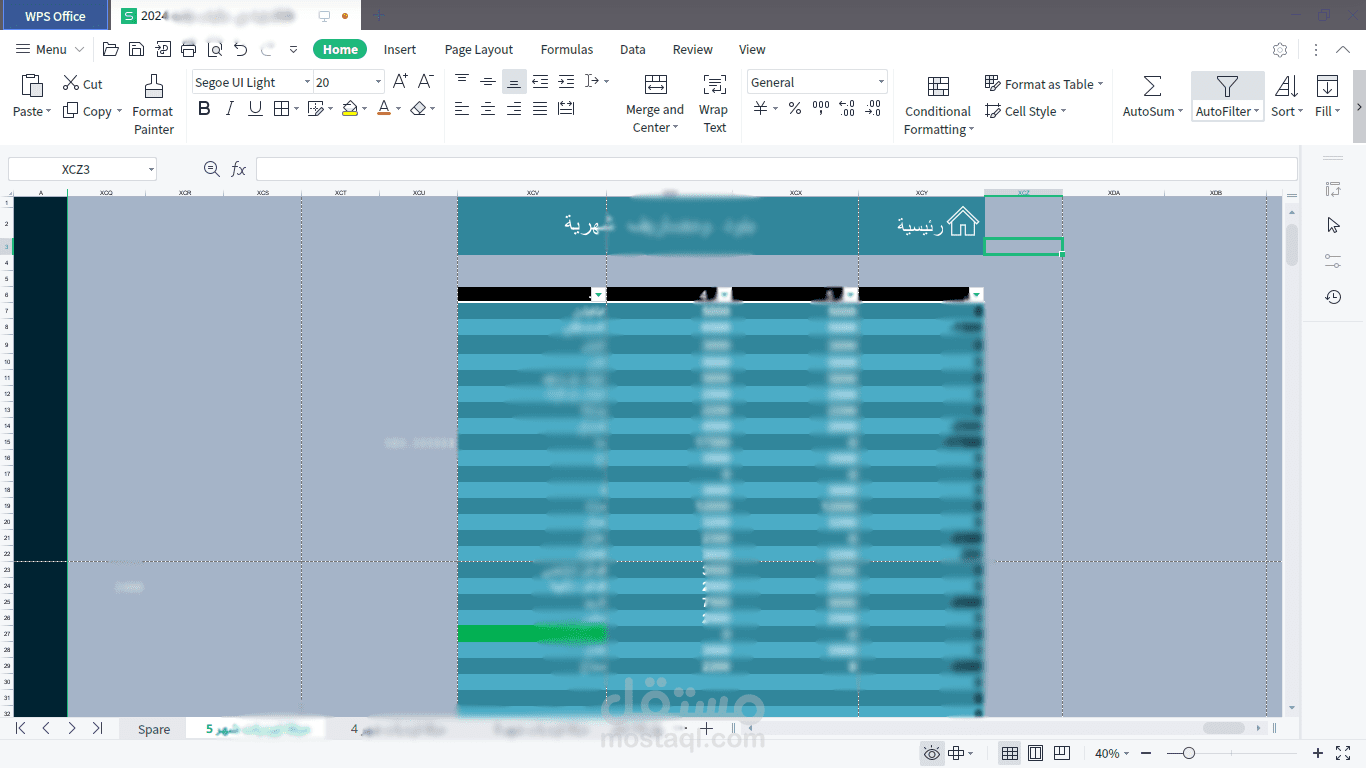This screenshot has width=1366, height=768.
Task: Open the 40% zoom level dropdown
Action: click(x=1112, y=753)
